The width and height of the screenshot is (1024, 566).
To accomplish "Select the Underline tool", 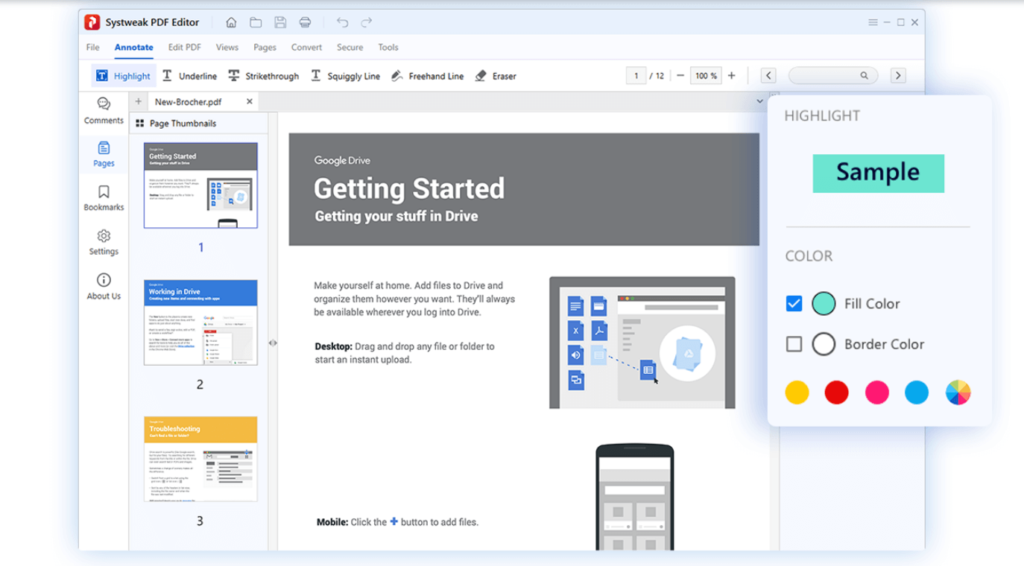I will (189, 76).
